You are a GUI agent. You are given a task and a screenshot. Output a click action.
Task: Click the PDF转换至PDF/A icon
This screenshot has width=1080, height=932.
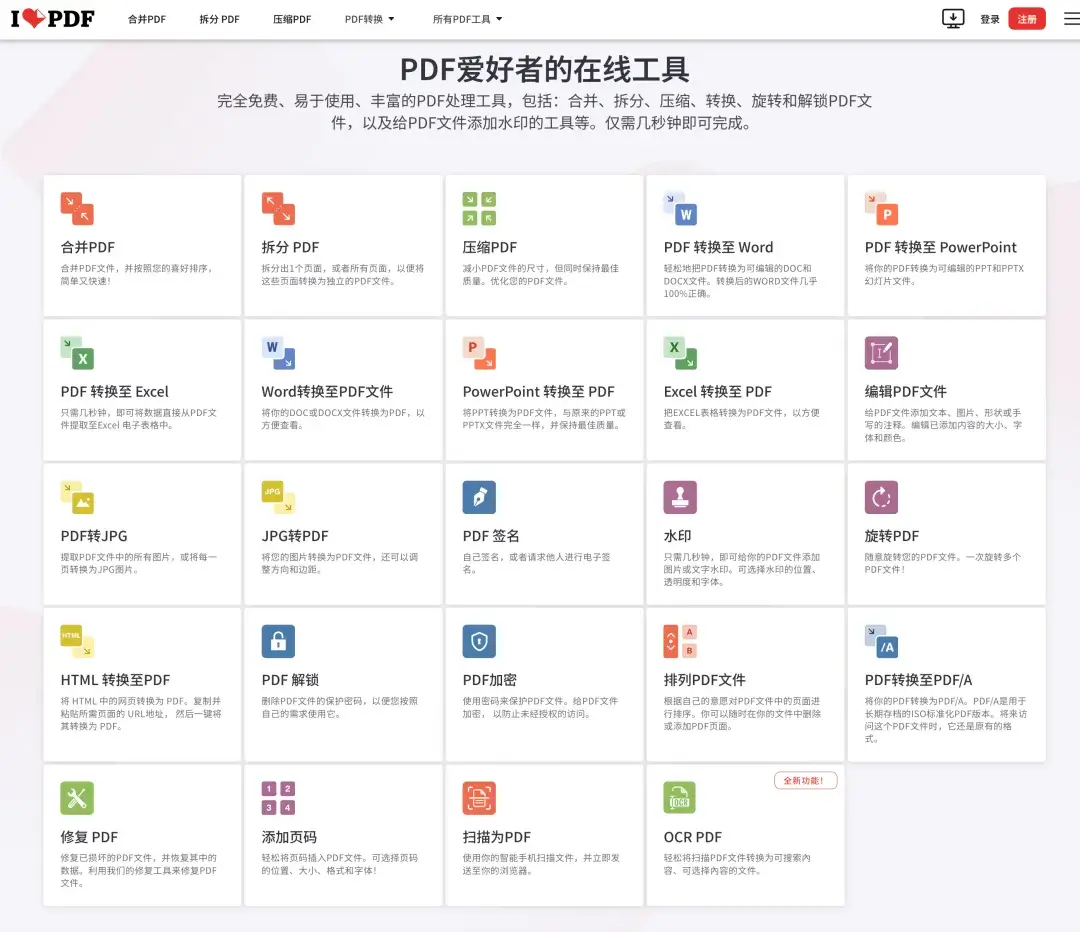[882, 641]
